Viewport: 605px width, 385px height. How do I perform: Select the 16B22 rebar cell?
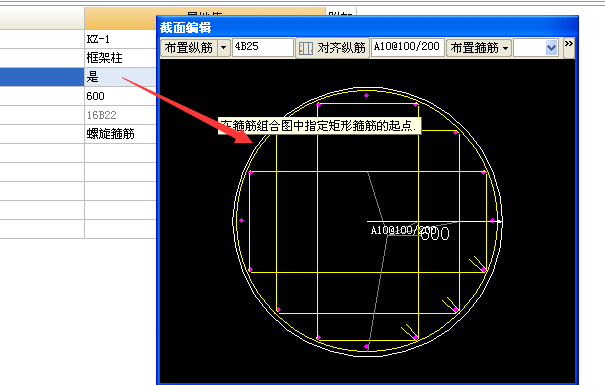(120, 115)
